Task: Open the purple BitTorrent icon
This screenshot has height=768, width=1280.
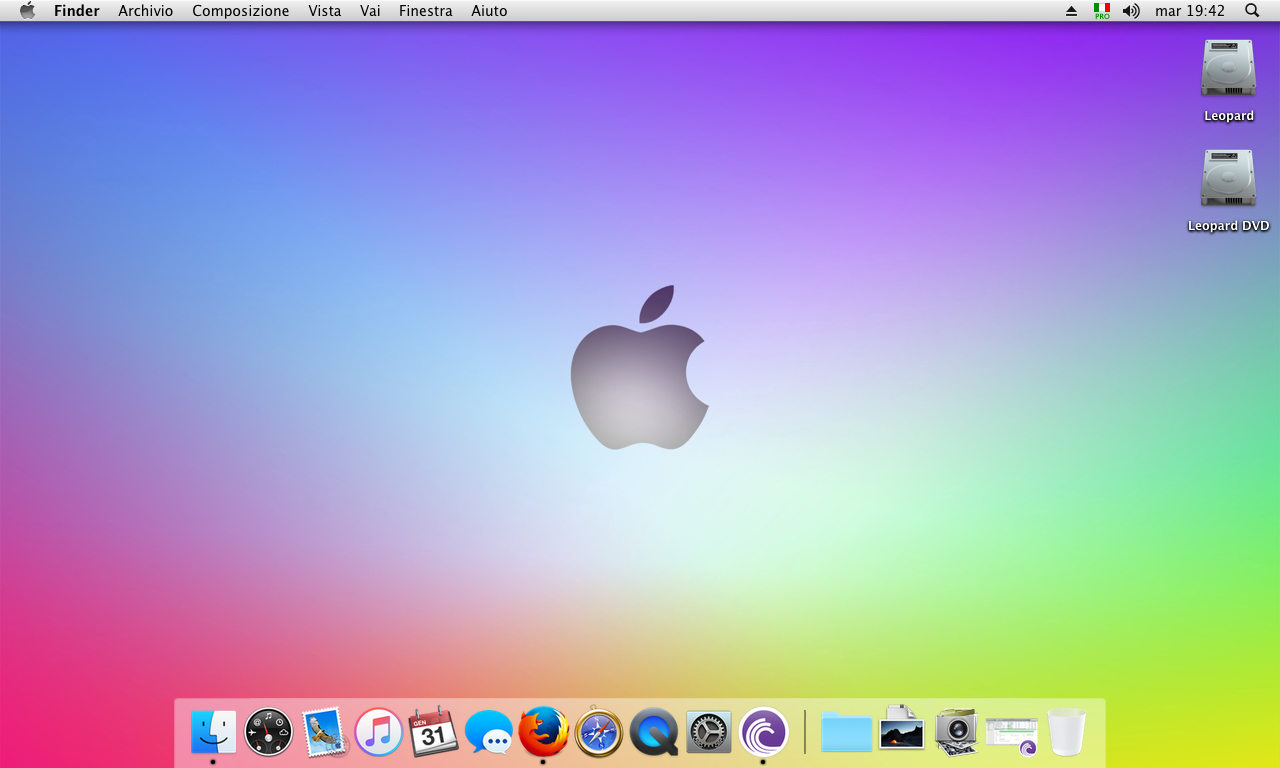Action: click(x=764, y=732)
